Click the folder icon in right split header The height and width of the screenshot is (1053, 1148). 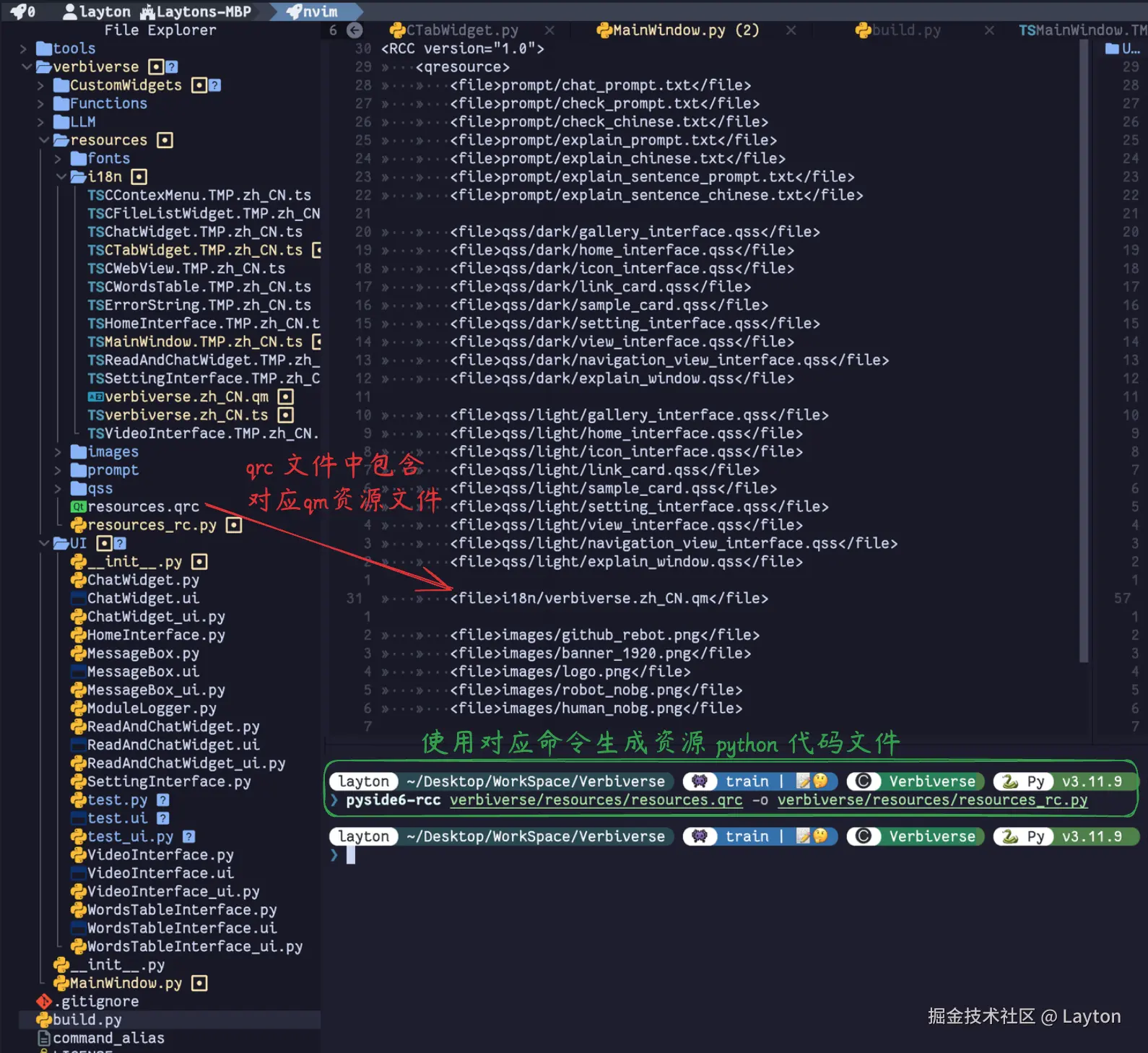pyautogui.click(x=1112, y=48)
